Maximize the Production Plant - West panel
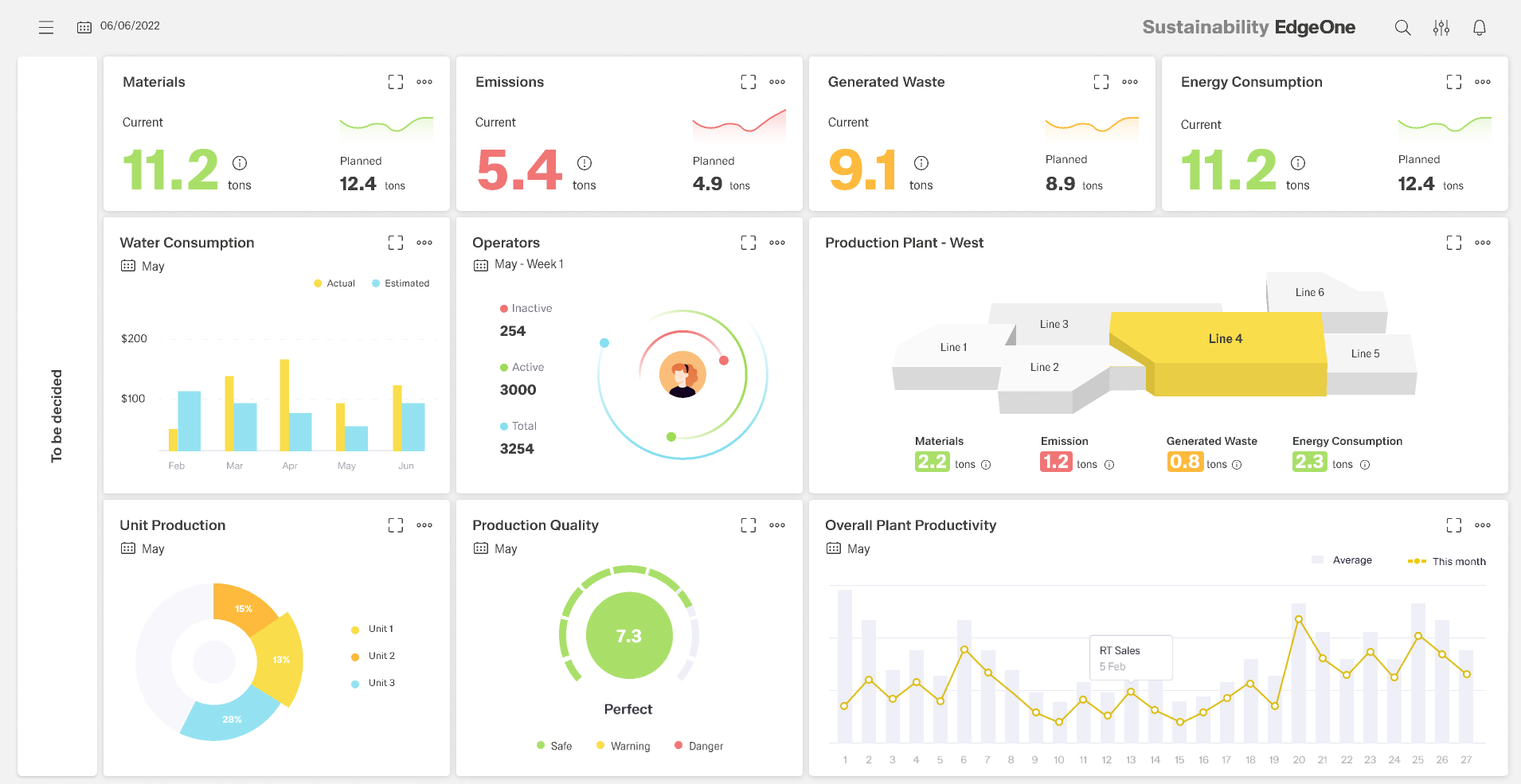Screen dimensions: 1521x784 1453,243
